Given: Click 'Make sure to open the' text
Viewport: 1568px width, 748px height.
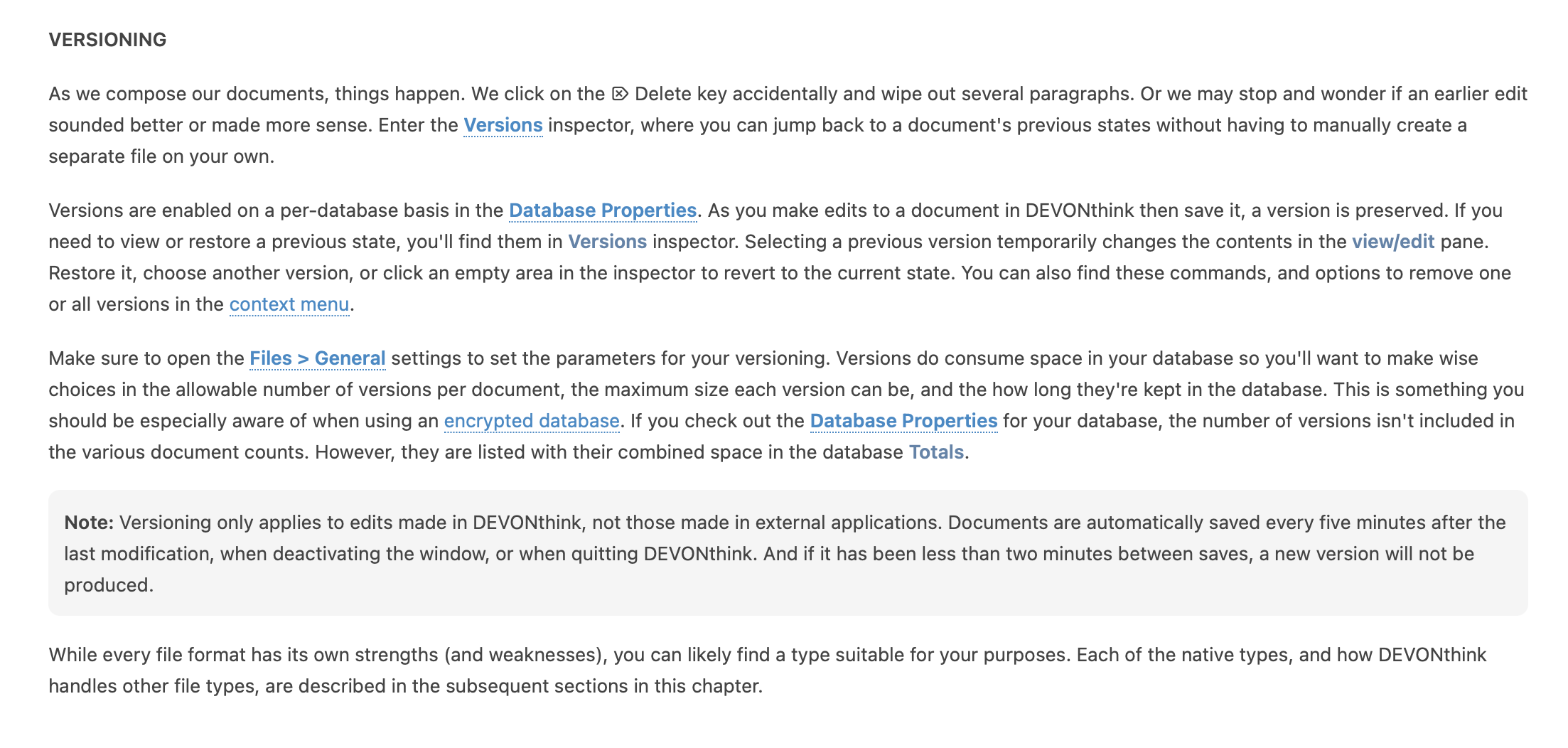Looking at the screenshot, I should click(146, 358).
